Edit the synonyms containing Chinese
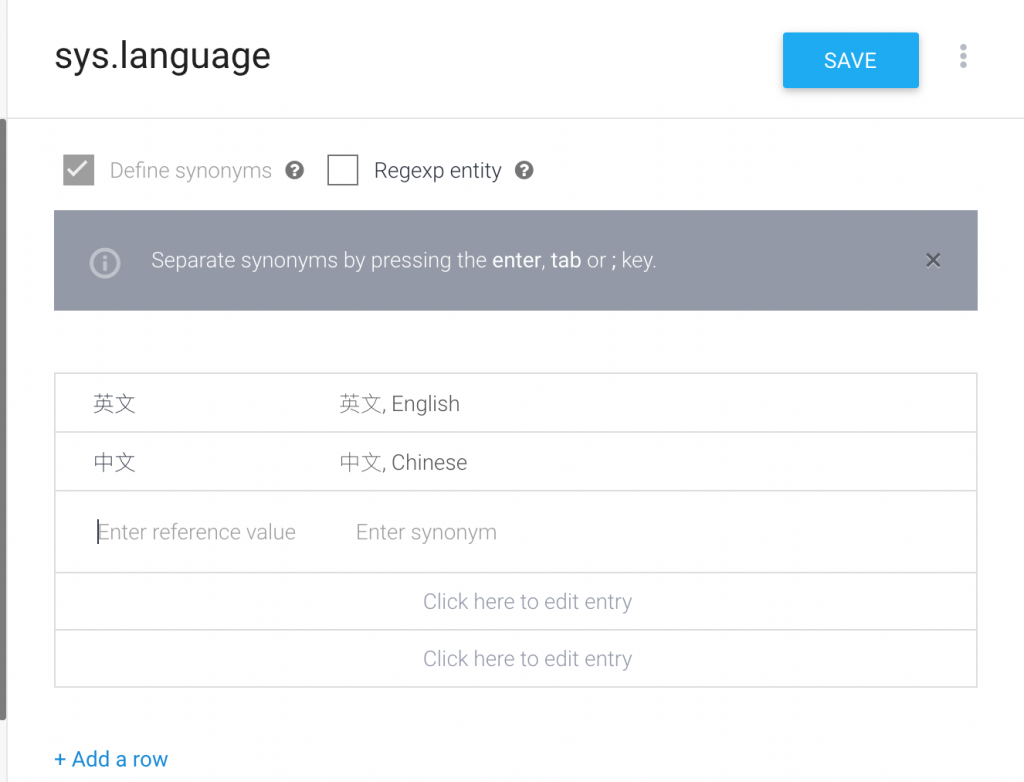 point(404,462)
